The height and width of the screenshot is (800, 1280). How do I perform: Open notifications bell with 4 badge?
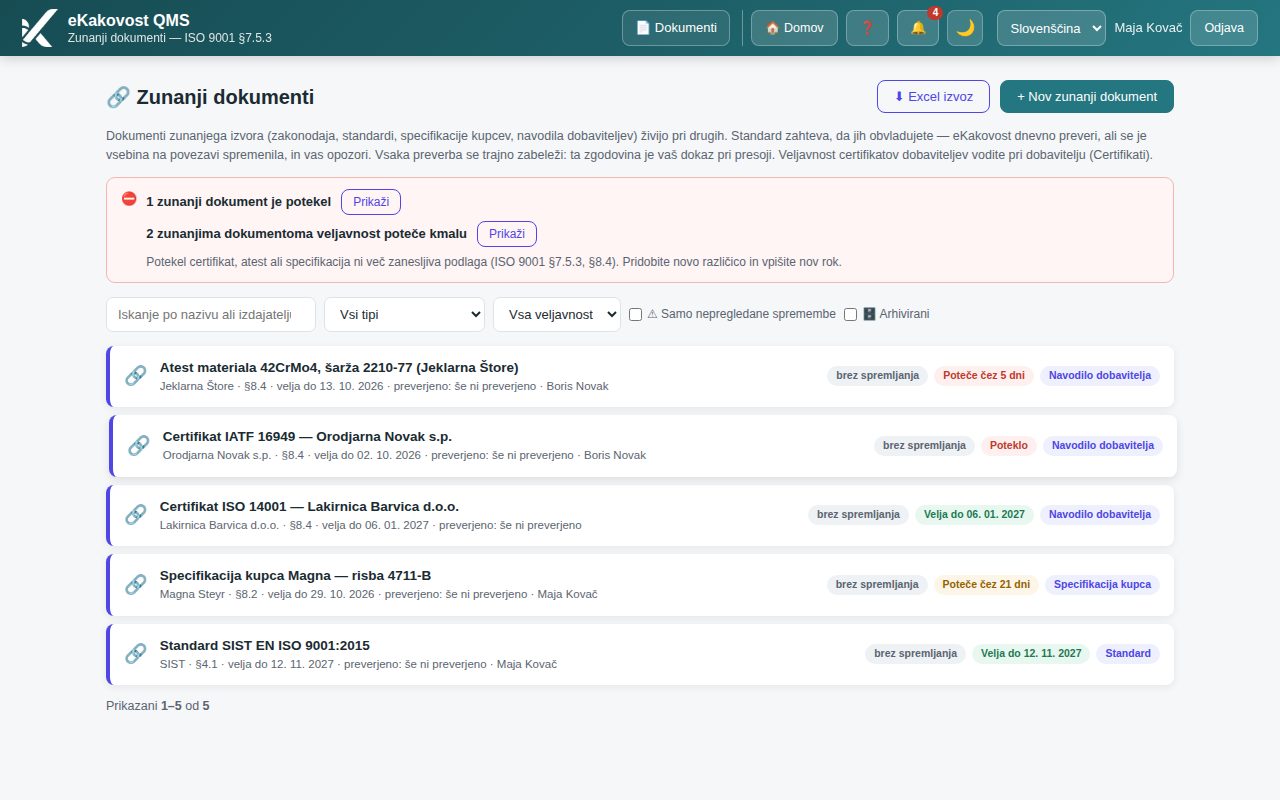tap(918, 28)
